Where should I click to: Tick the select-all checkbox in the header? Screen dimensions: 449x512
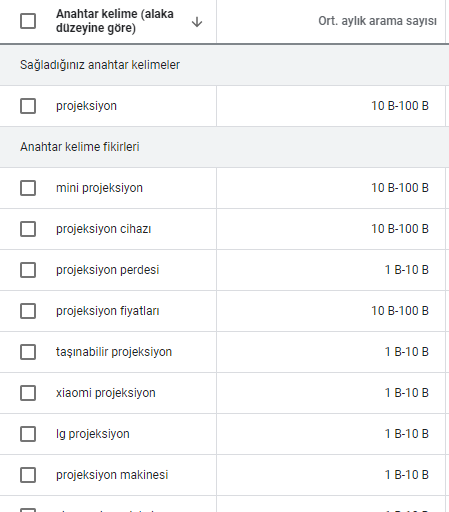point(28,21)
